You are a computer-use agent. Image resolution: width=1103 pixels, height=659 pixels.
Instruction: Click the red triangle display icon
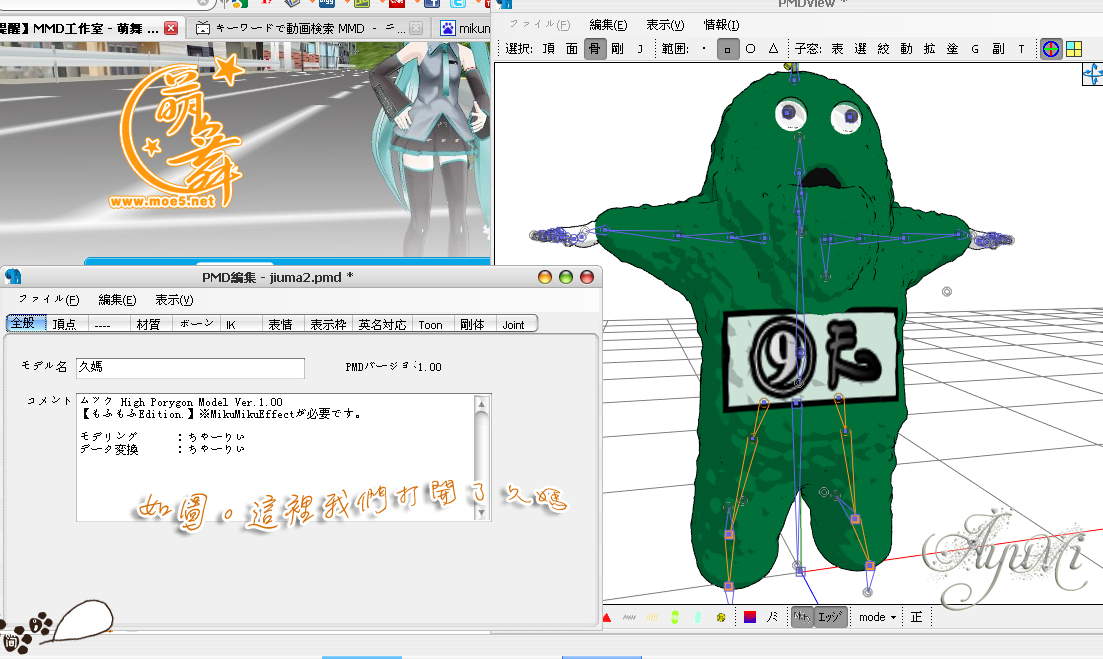click(x=607, y=618)
